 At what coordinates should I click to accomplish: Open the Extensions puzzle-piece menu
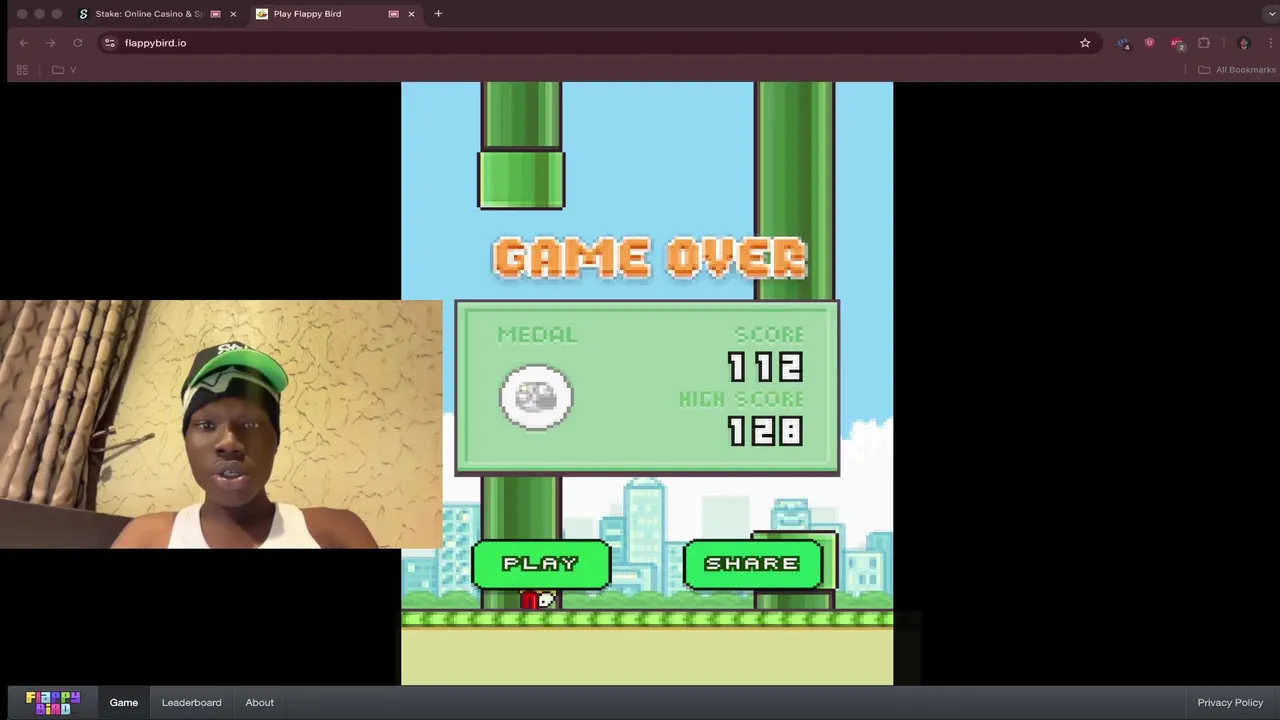click(1204, 43)
